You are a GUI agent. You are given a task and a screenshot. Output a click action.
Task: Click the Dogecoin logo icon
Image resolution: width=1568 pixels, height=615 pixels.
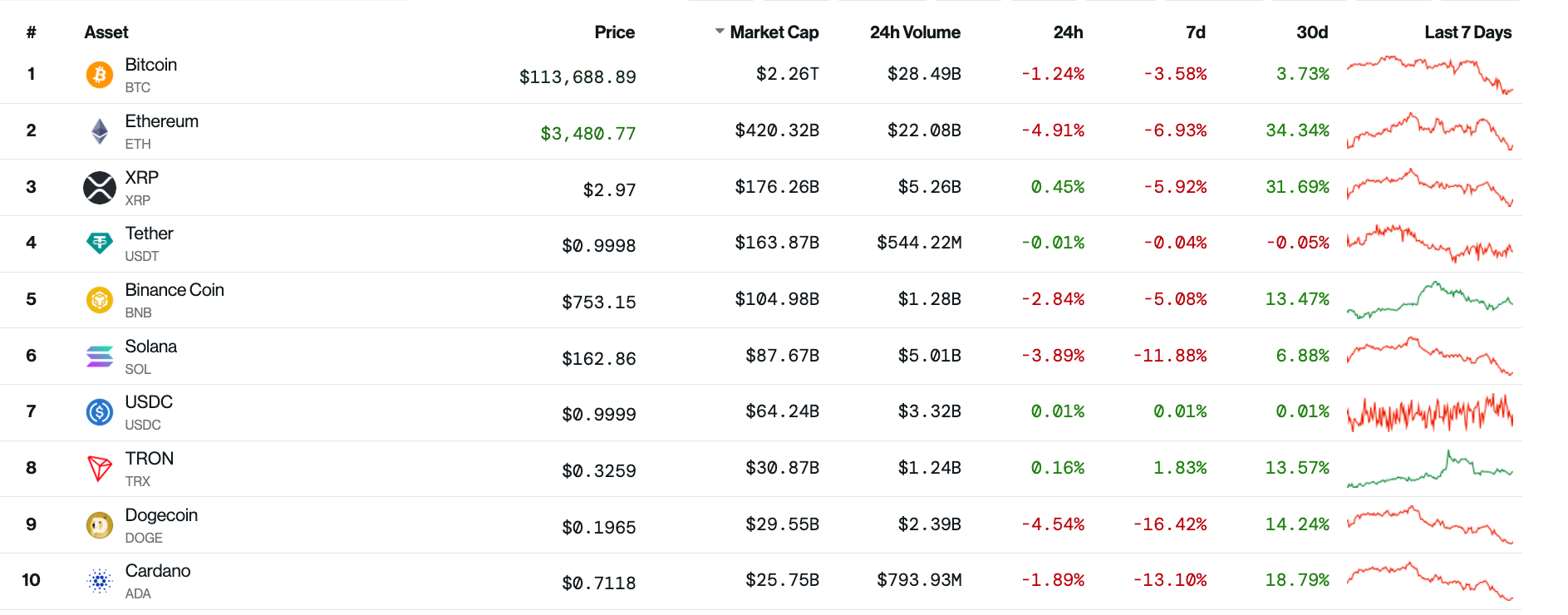click(100, 525)
